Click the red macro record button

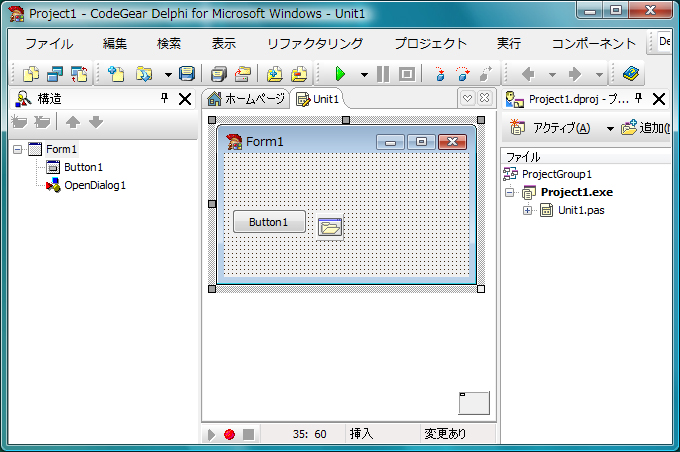tap(229, 434)
